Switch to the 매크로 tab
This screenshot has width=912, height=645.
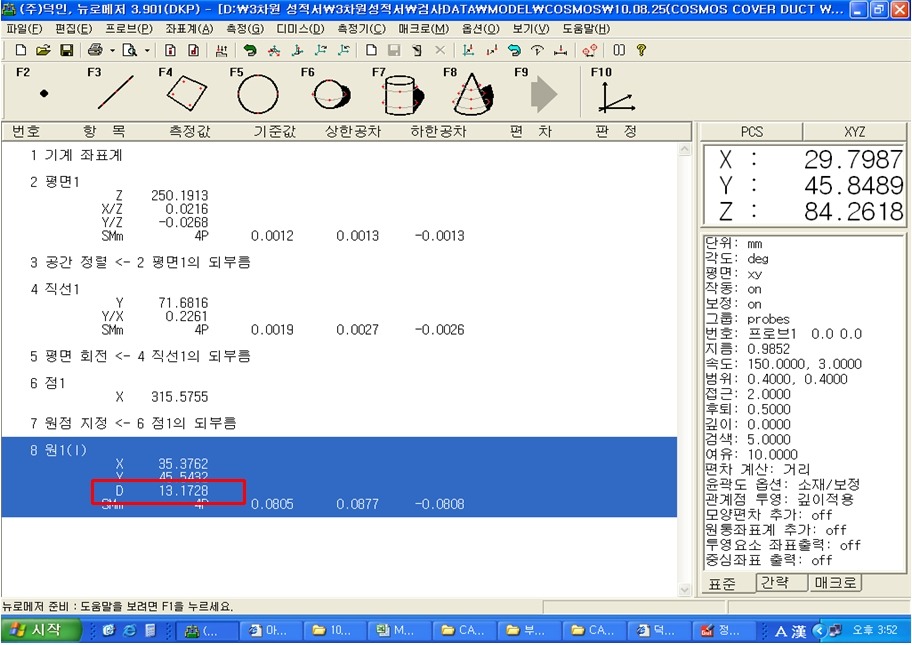click(834, 583)
